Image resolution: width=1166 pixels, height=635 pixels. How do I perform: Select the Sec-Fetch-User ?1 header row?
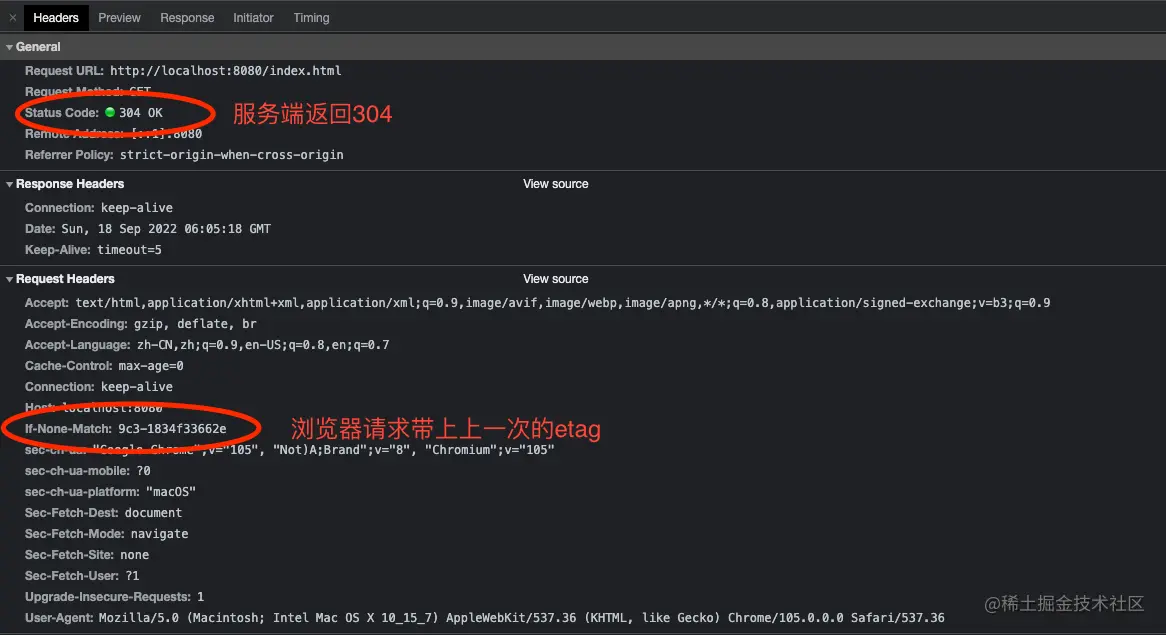coord(82,576)
